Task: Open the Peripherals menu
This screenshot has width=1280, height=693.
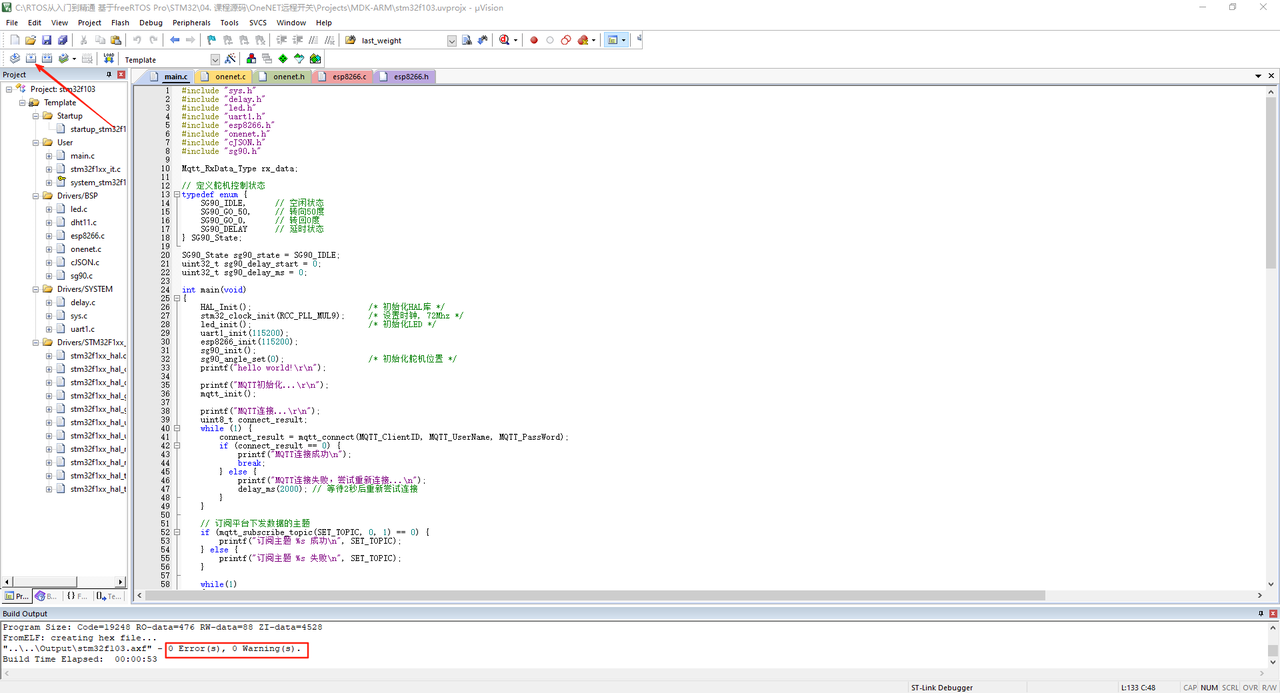Action: click(191, 22)
